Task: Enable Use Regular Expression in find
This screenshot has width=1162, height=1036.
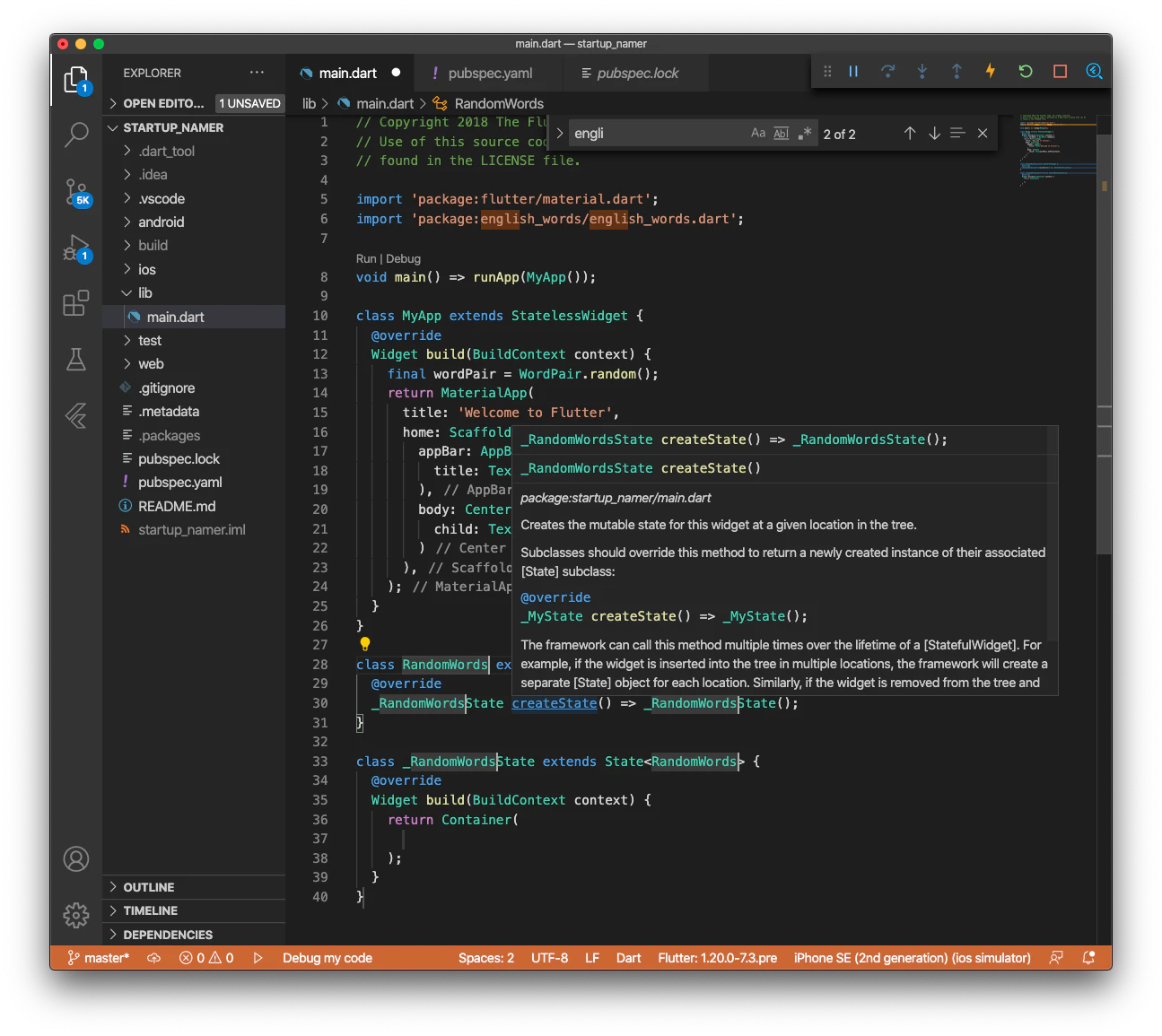Action: tap(804, 134)
